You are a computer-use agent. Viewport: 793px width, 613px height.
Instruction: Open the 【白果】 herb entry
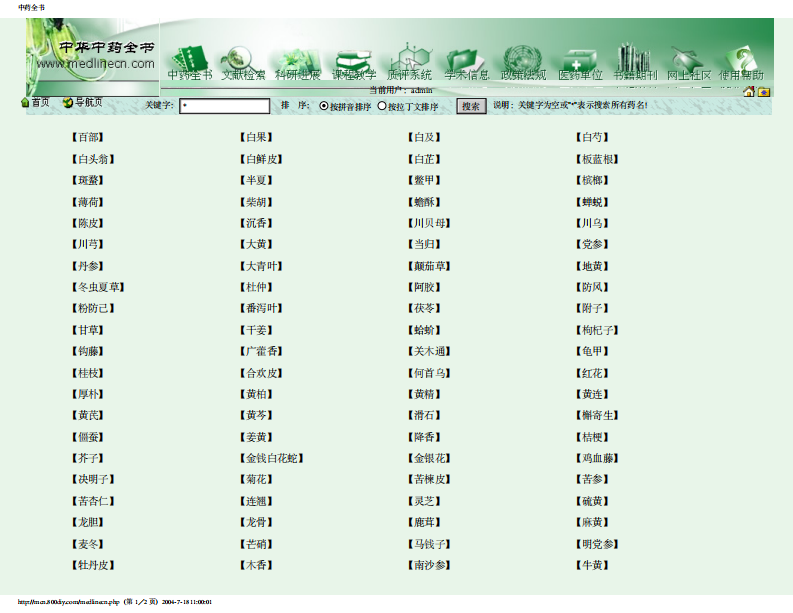coord(256,137)
